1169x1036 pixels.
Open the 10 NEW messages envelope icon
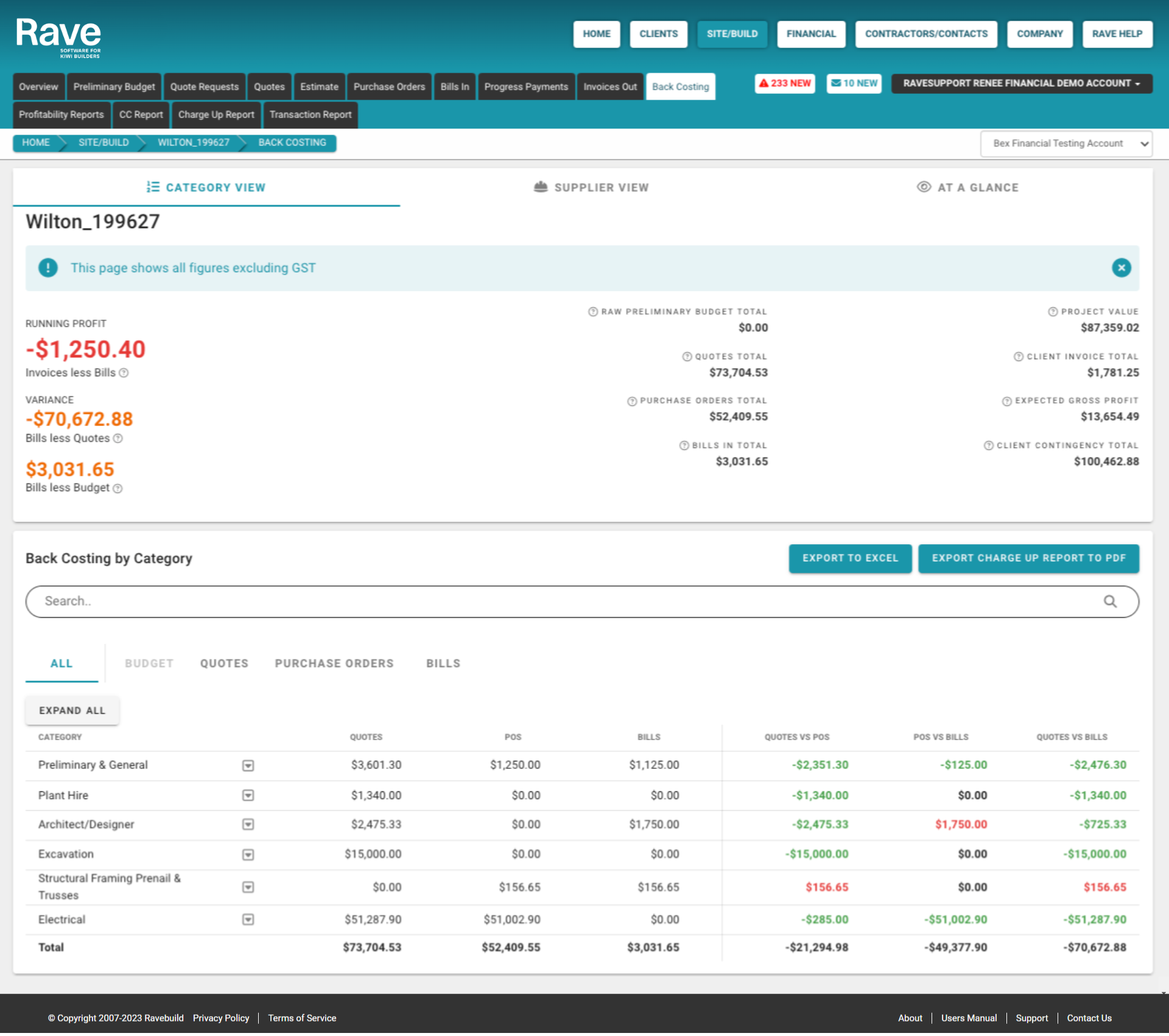835,83
